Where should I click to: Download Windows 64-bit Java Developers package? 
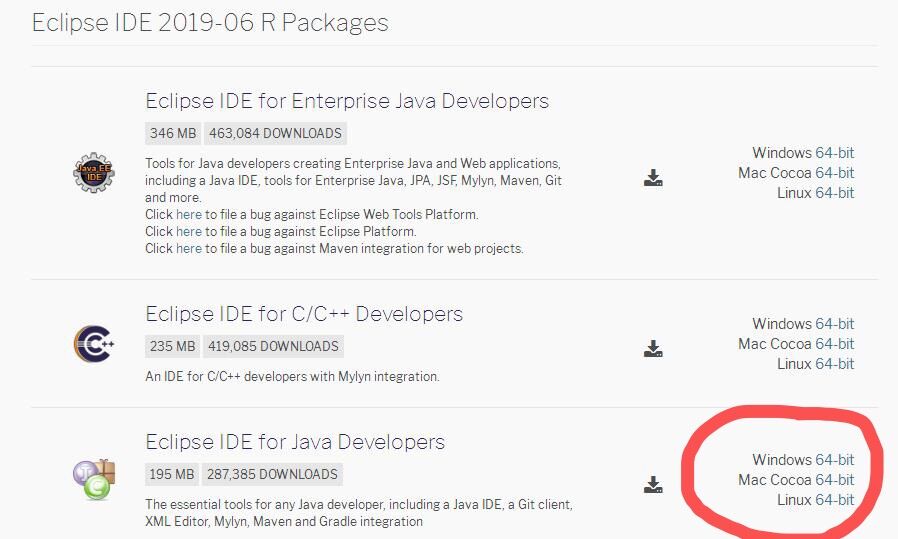[834, 460]
